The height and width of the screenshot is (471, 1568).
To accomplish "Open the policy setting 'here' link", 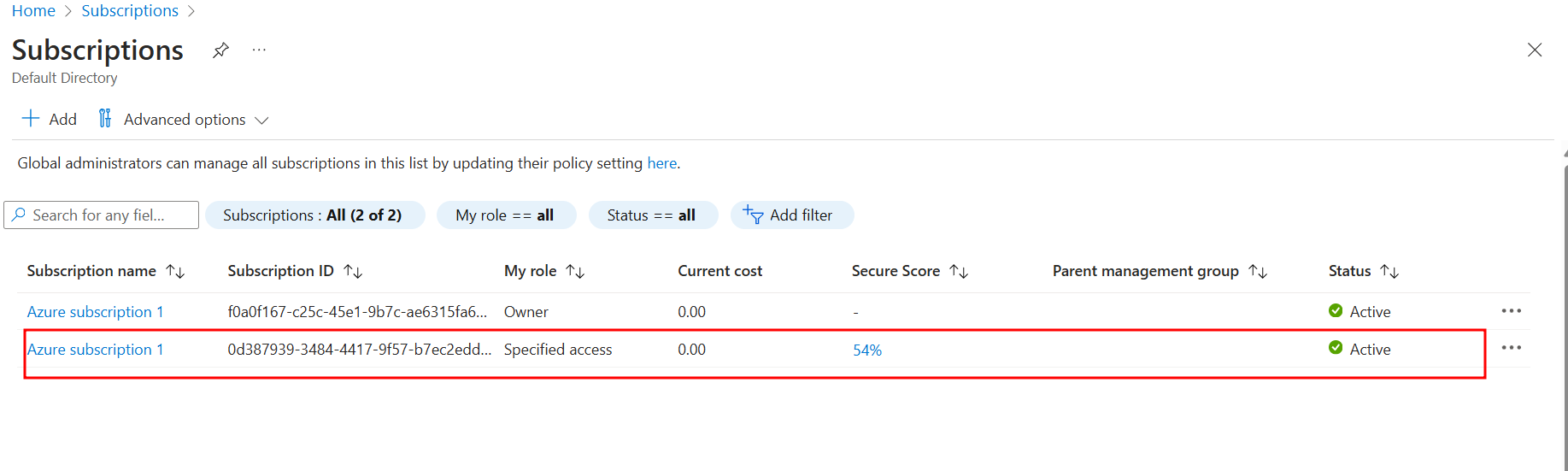I will 661,163.
